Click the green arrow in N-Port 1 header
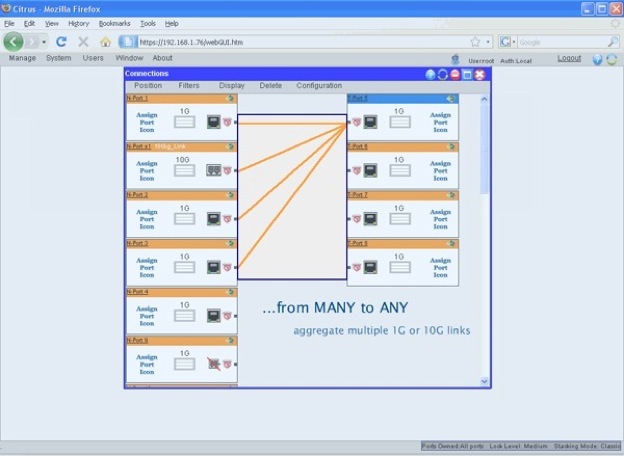This screenshot has width=624, height=456. (230, 98)
